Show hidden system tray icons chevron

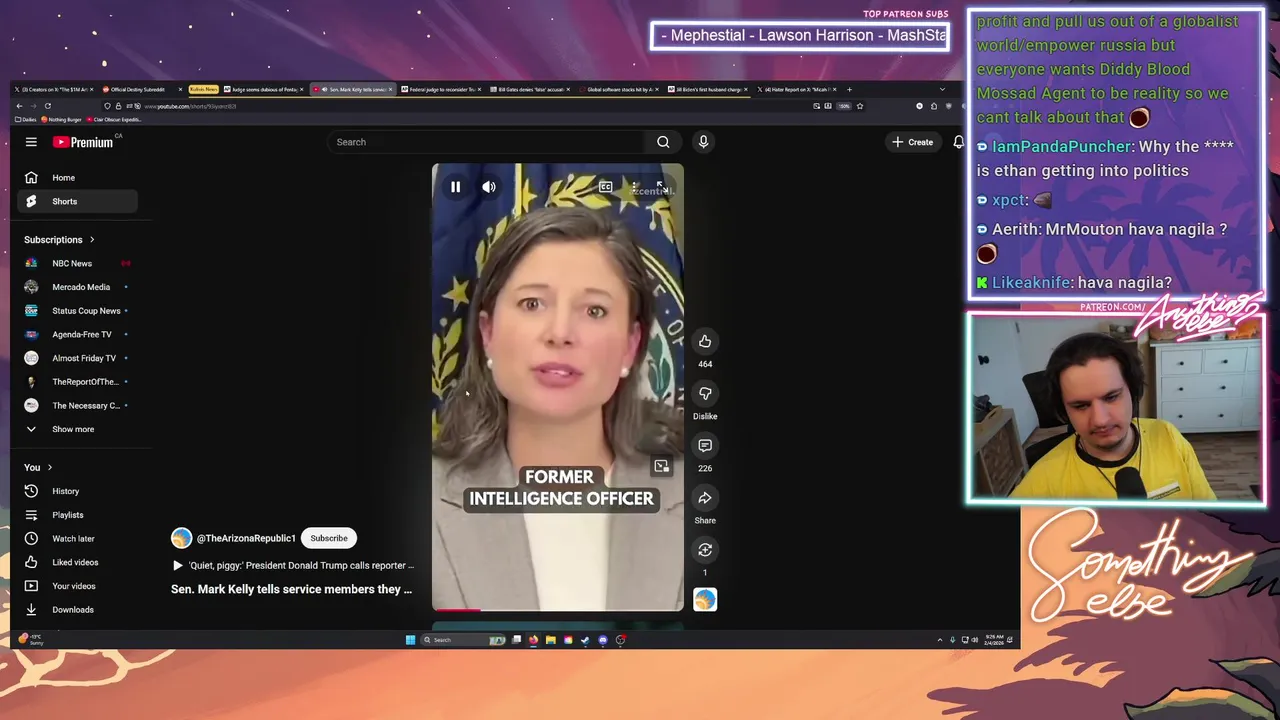click(x=939, y=640)
